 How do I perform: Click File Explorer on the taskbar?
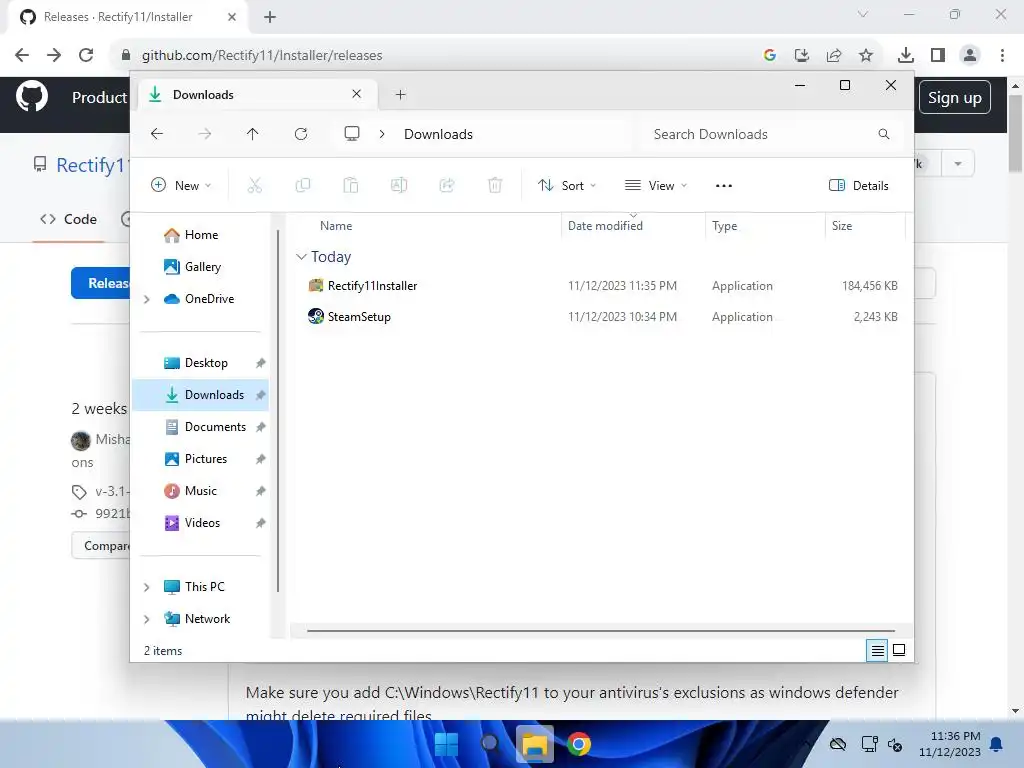pos(534,744)
